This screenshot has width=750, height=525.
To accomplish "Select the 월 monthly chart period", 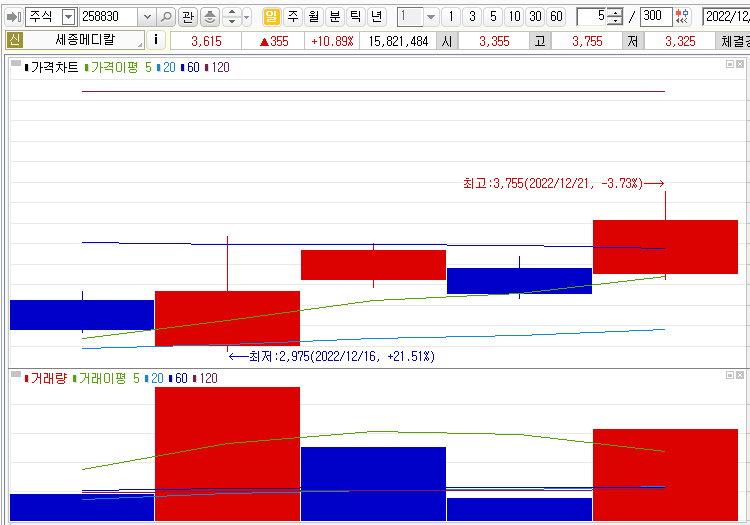I will click(x=314, y=17).
